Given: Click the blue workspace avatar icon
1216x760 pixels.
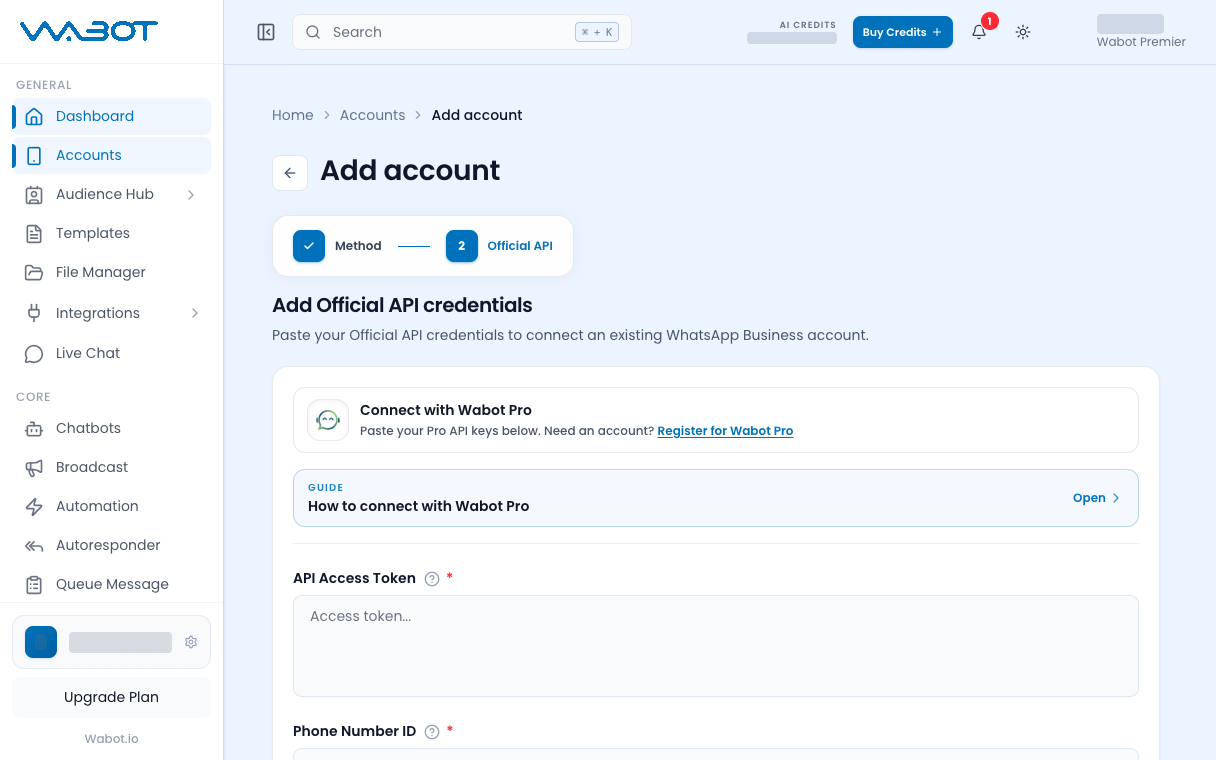Looking at the screenshot, I should click(41, 642).
